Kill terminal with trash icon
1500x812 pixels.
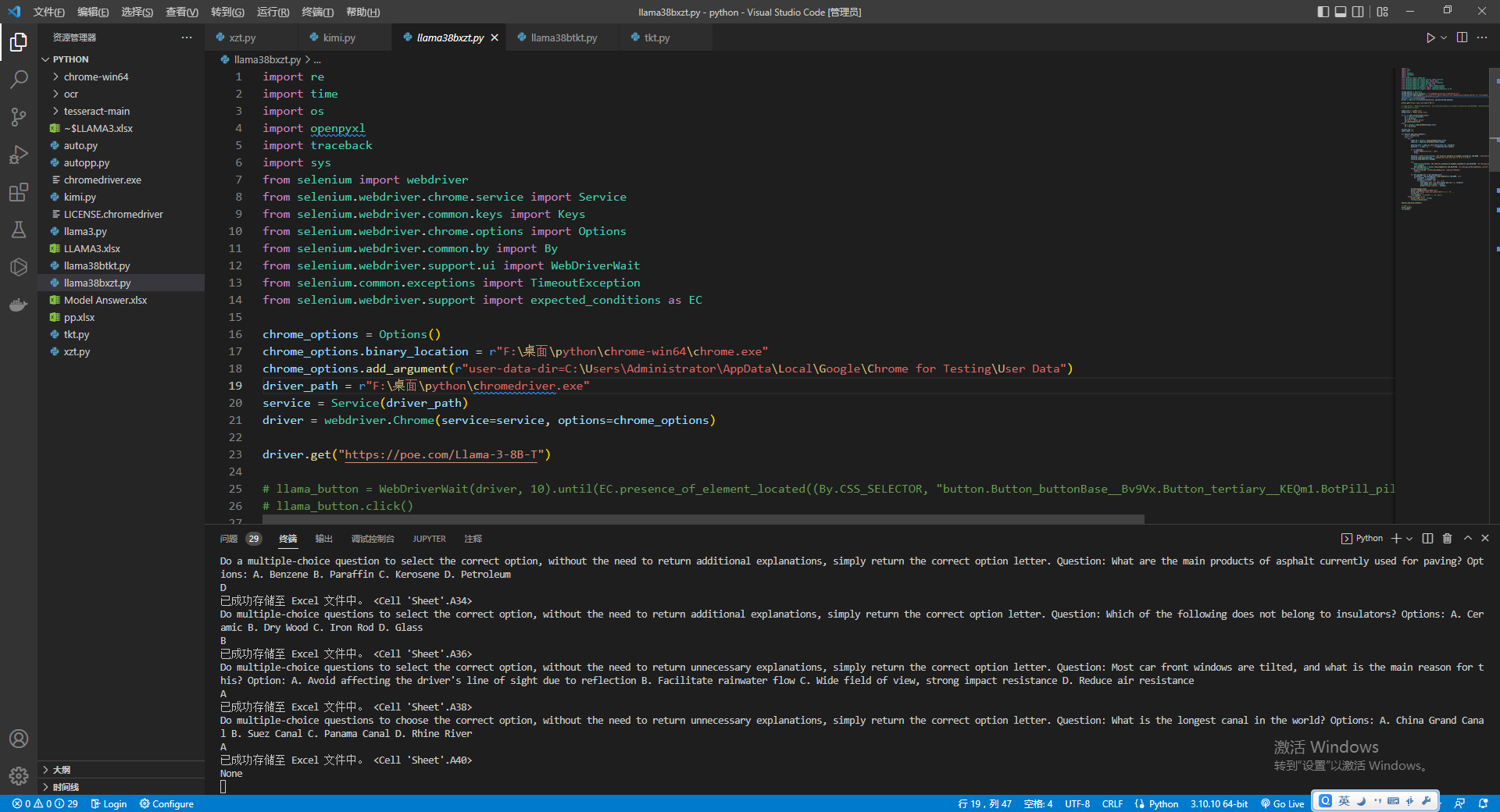[x=1447, y=538]
